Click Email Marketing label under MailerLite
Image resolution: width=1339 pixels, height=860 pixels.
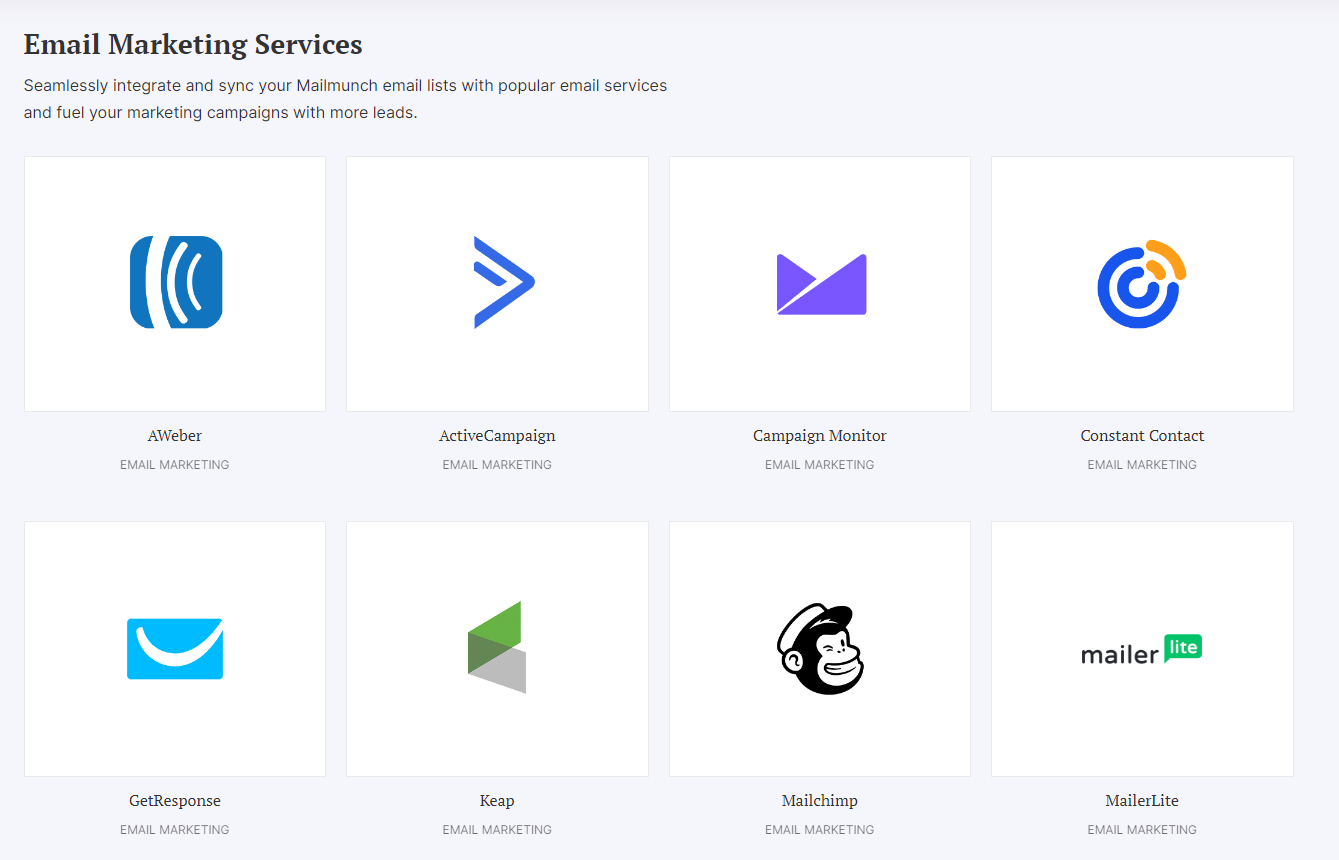pyautogui.click(x=1142, y=830)
